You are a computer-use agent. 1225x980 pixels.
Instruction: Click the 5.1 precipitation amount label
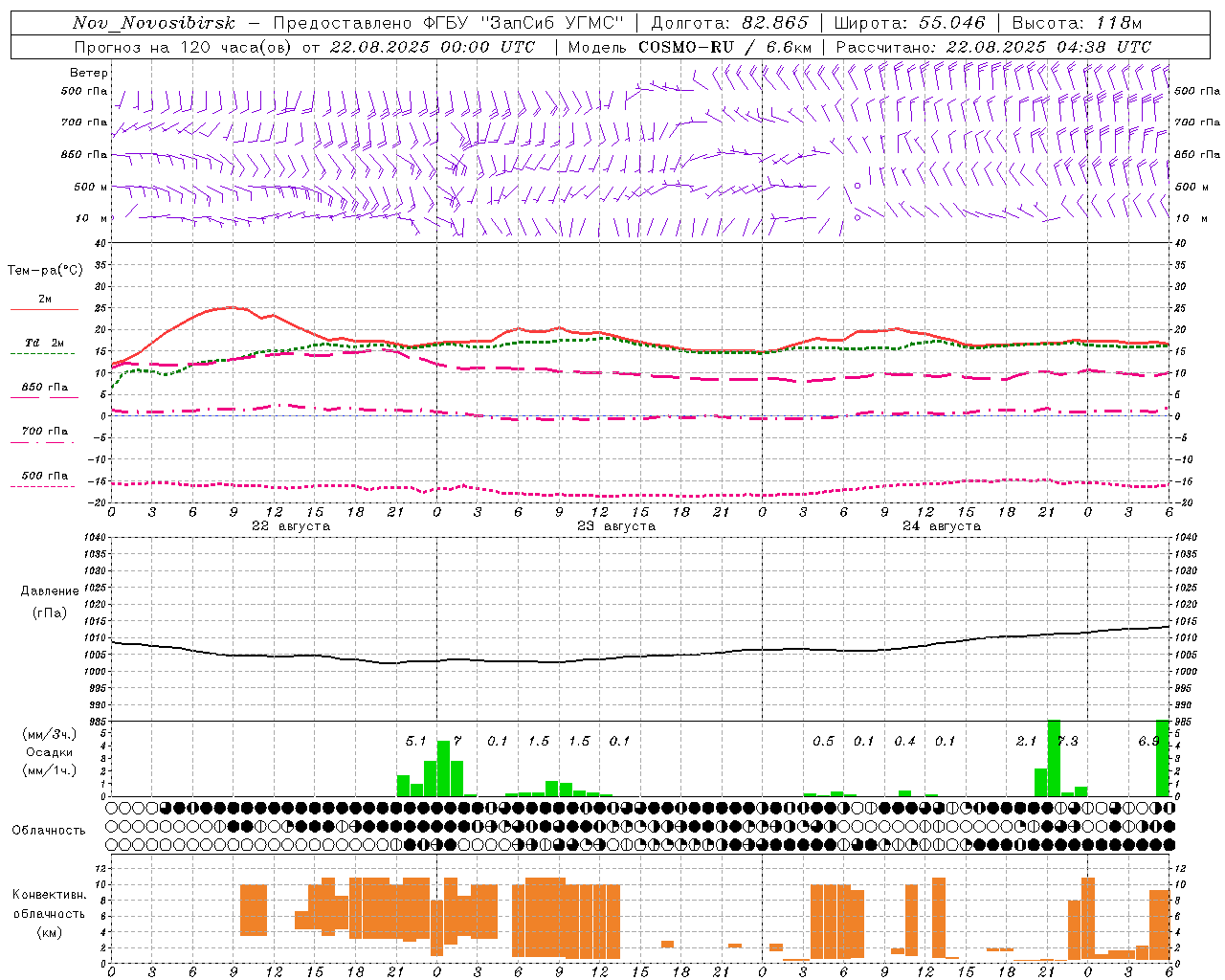[415, 741]
